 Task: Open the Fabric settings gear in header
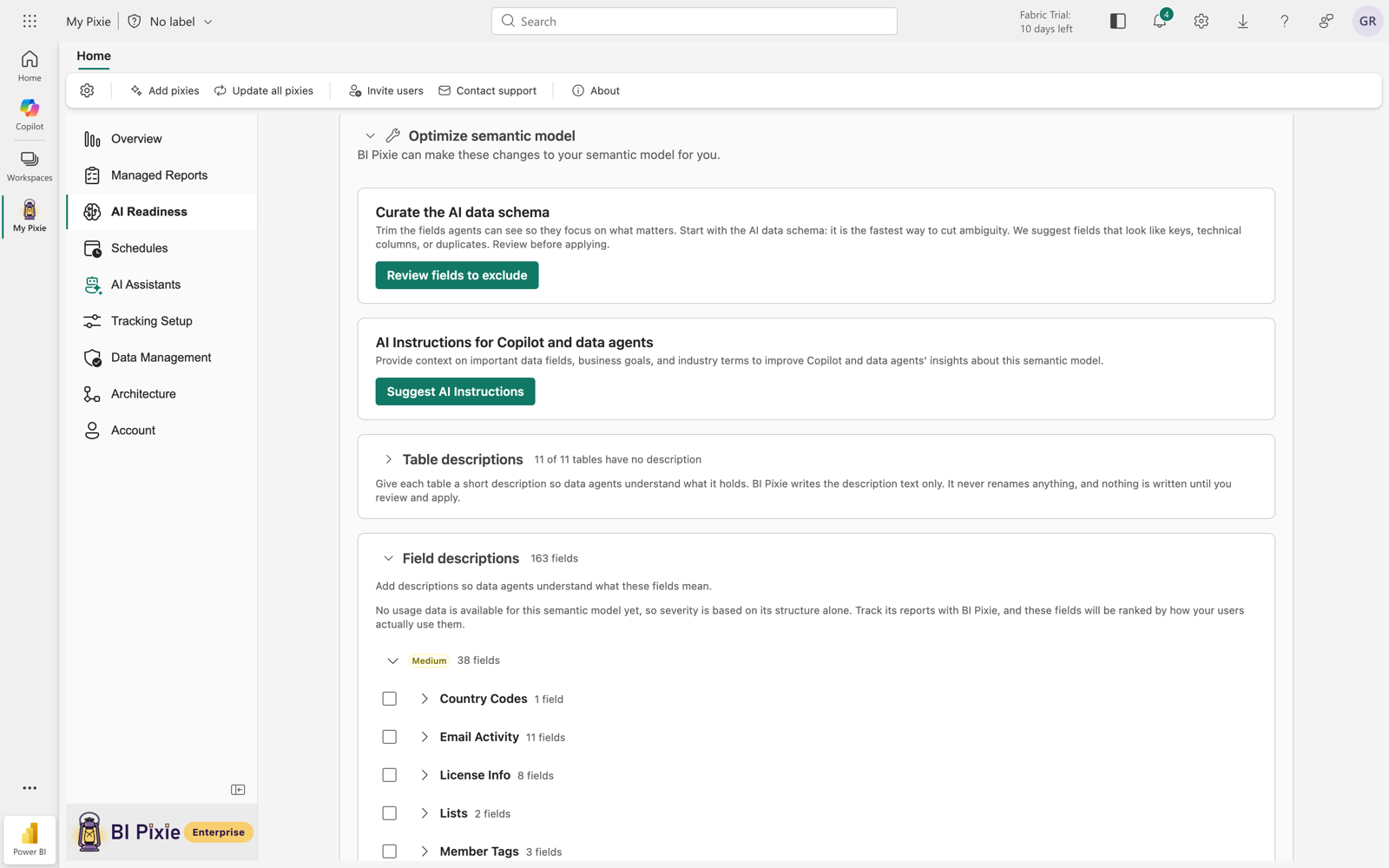click(1201, 21)
